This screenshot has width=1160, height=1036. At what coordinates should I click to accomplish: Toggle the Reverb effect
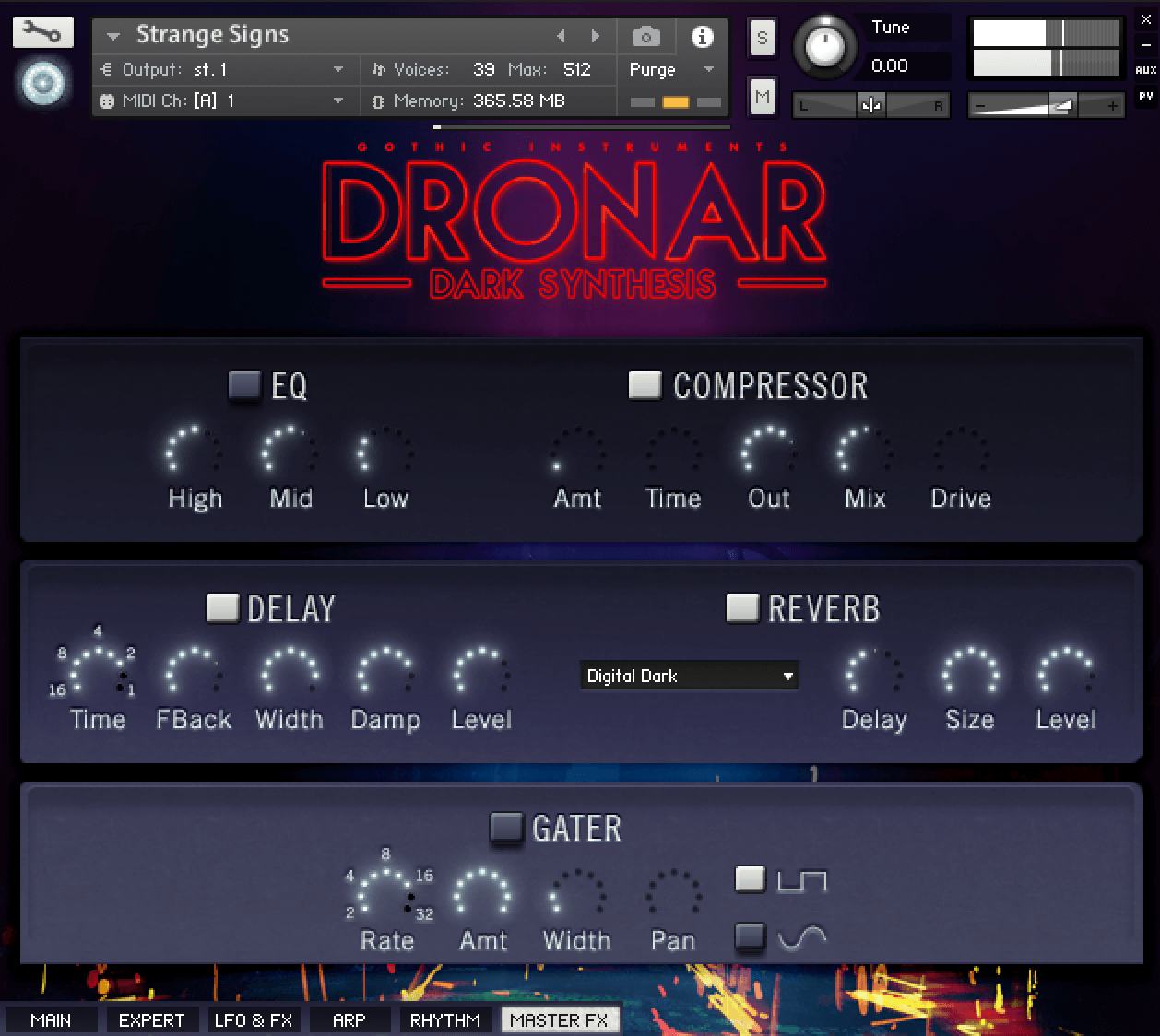tap(742, 607)
